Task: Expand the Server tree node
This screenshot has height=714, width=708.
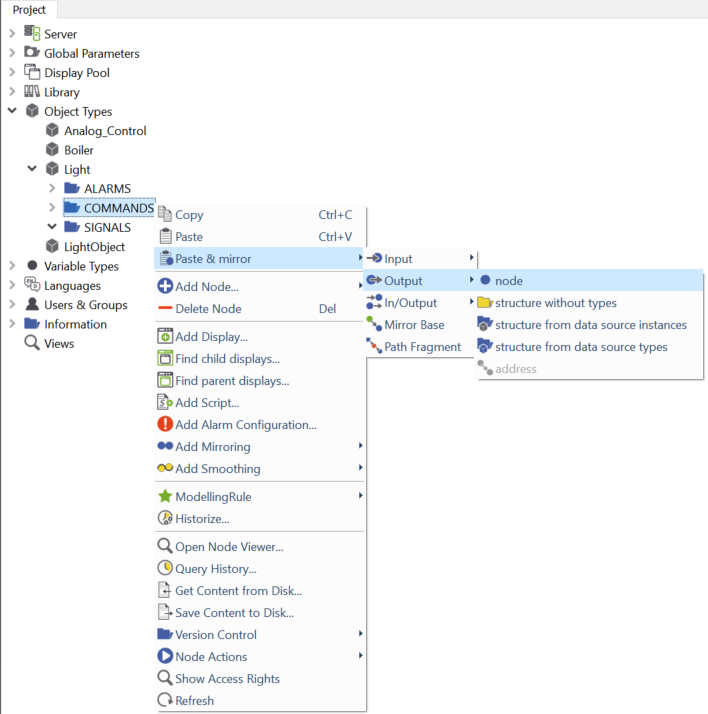Action: (12, 34)
